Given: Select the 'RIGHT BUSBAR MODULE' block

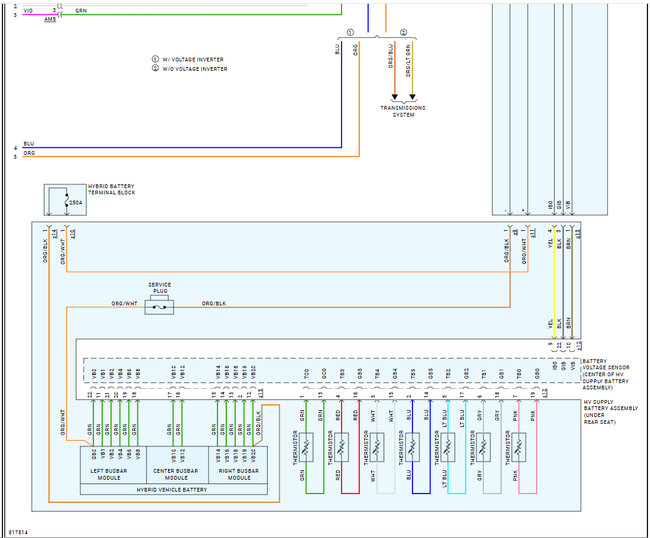Looking at the screenshot, I should click(238, 465).
